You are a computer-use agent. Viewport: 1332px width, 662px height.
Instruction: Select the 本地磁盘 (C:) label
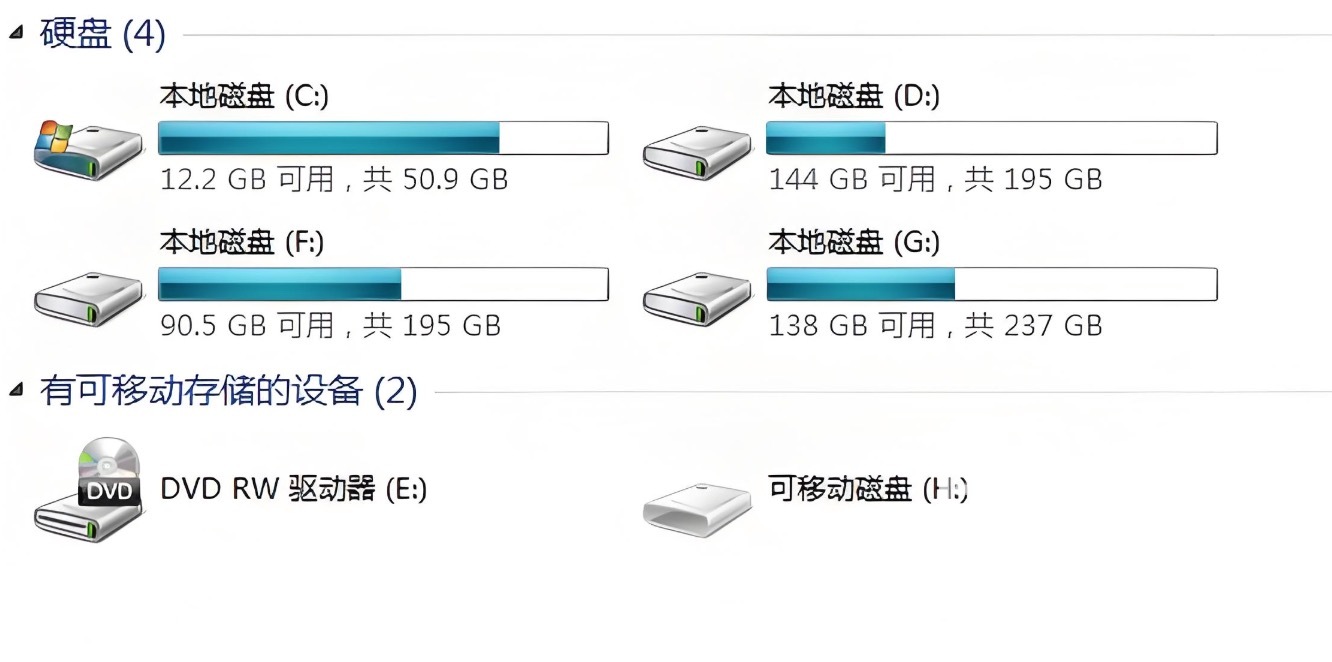coord(244,96)
